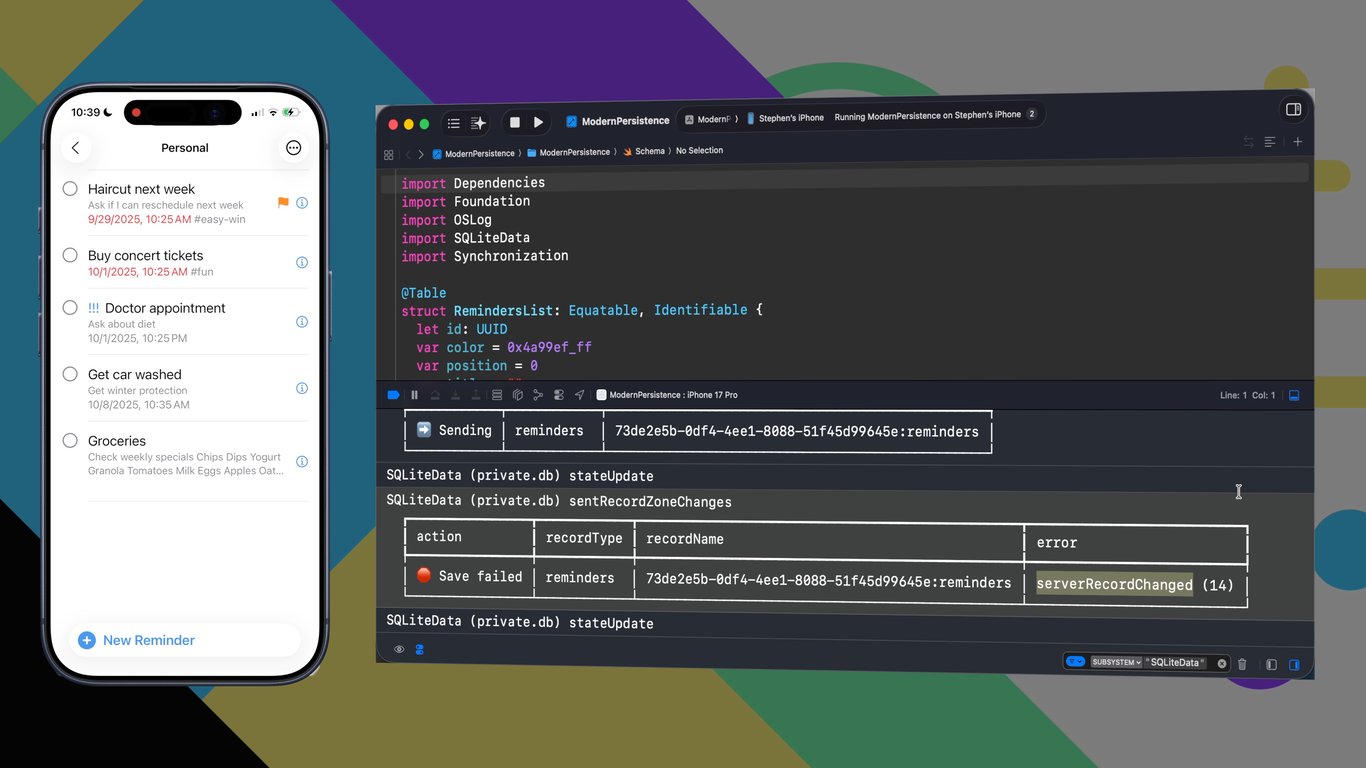Mark Buy concert tickets as complete
1366x768 pixels.
click(70, 255)
